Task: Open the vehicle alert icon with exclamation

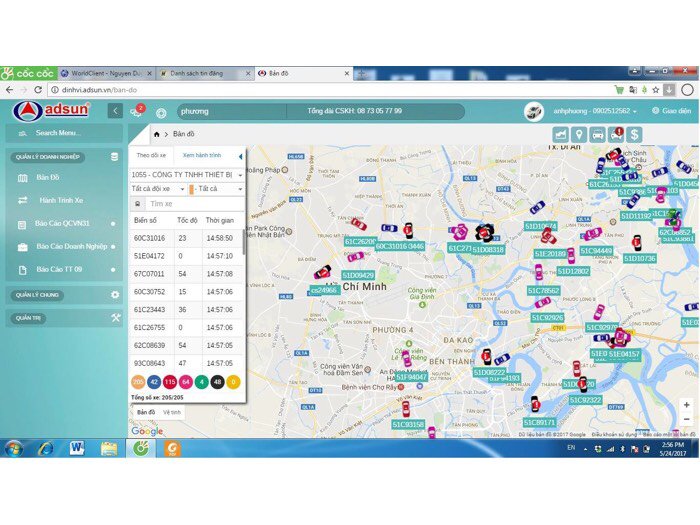Action: click(x=616, y=134)
